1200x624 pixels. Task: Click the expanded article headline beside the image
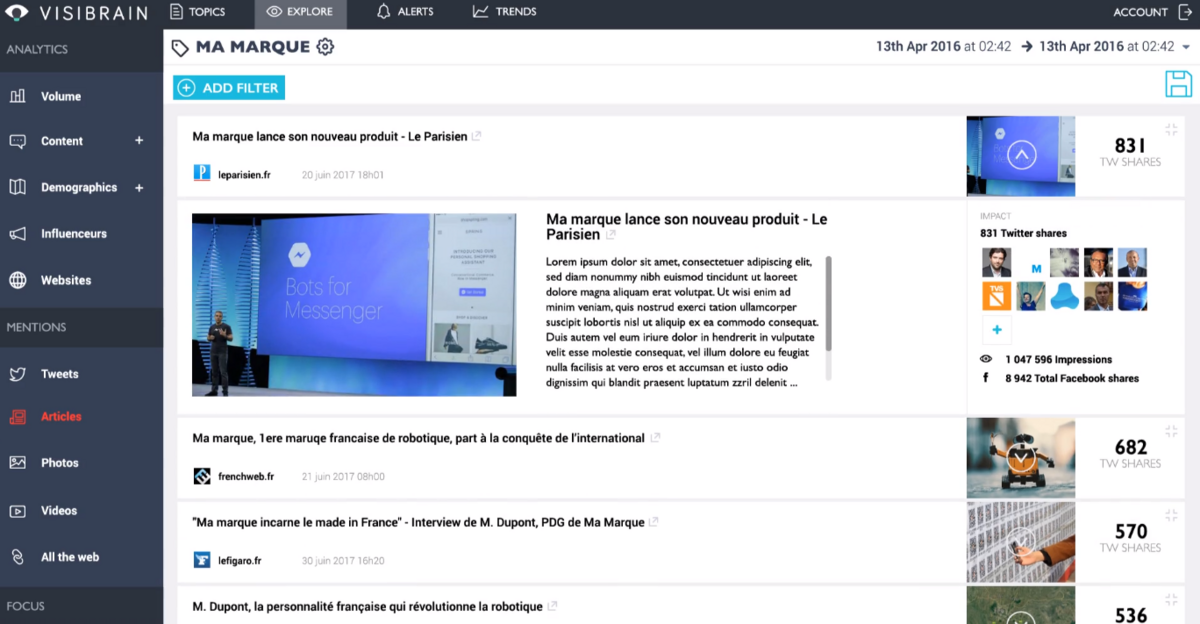click(687, 226)
